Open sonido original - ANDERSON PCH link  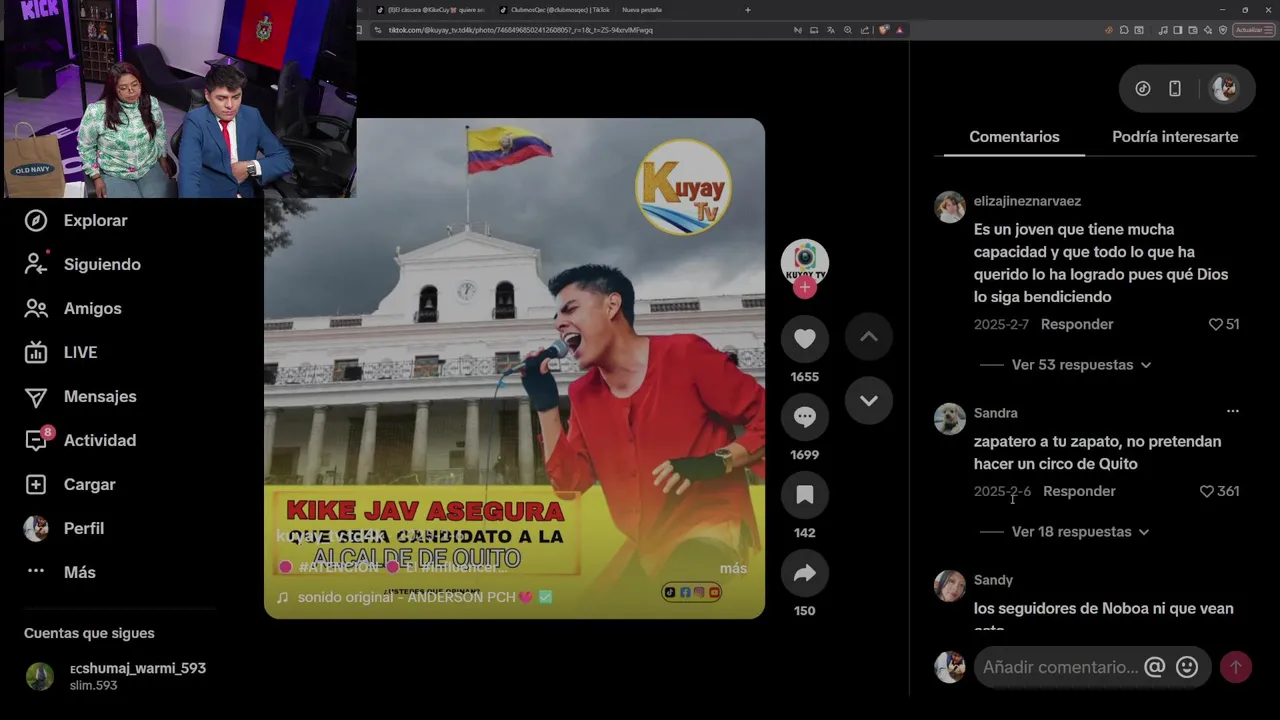[415, 597]
